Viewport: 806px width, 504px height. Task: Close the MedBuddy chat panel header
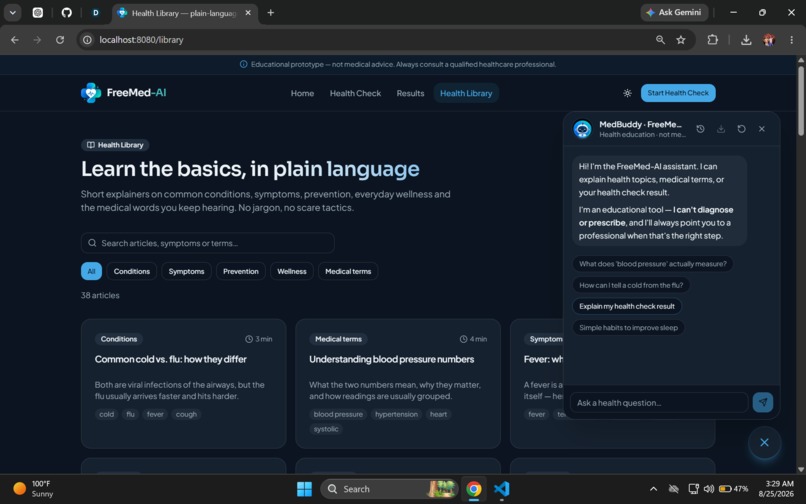pos(762,129)
